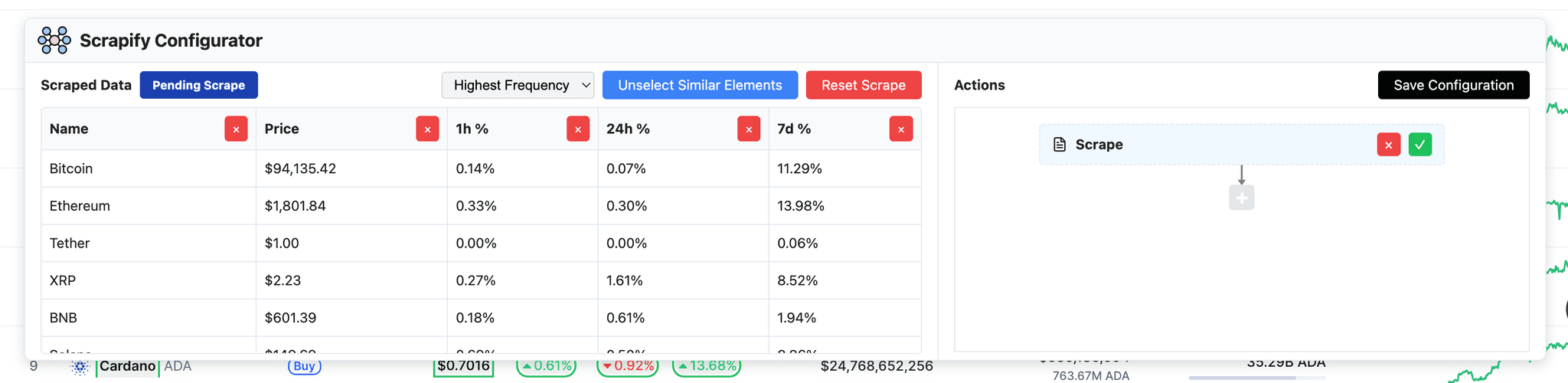
Task: Click the $1,801.84 price cell
Action: click(351, 206)
